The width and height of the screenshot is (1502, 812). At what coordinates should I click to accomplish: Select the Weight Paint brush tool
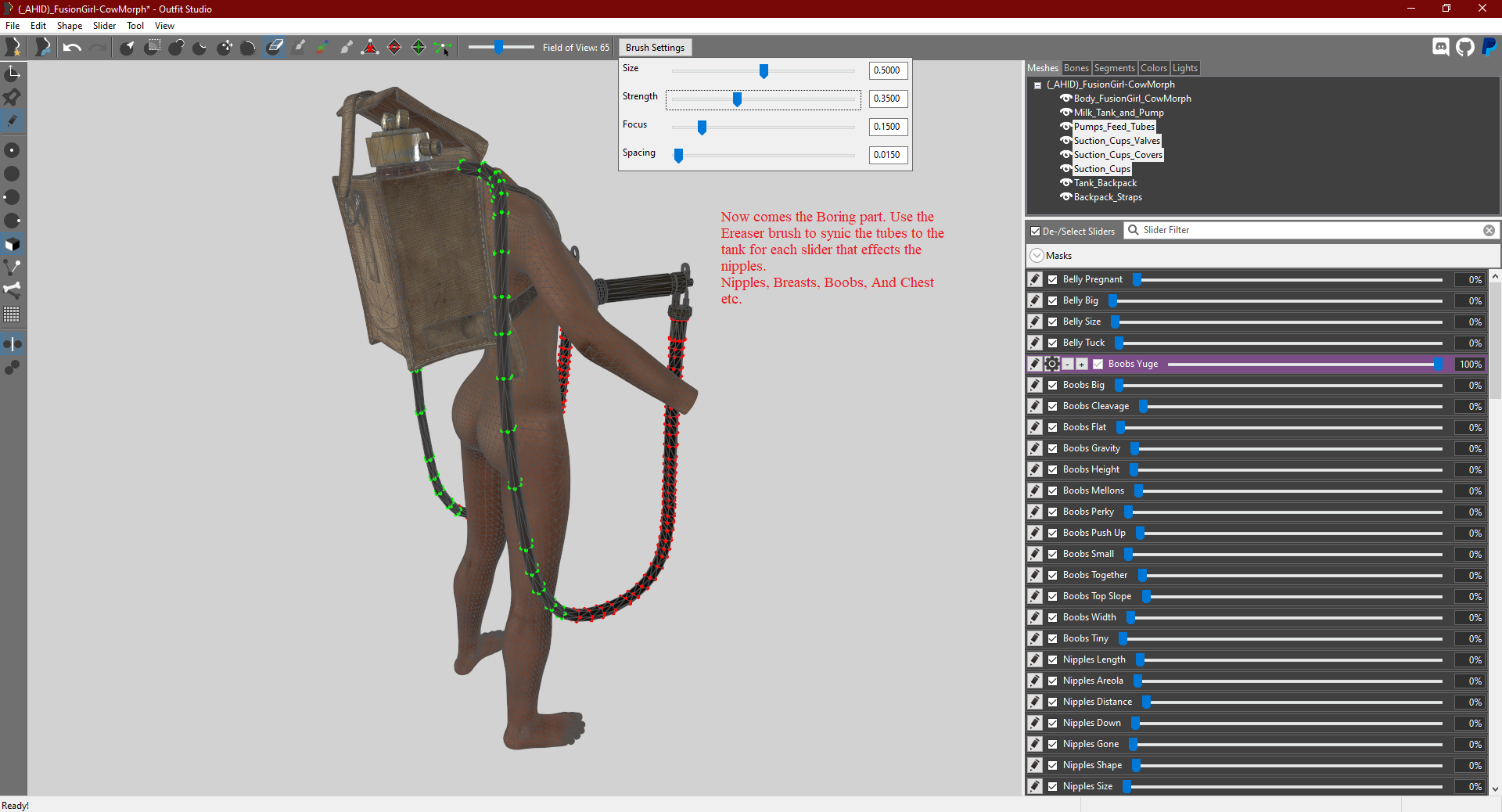[x=299, y=48]
